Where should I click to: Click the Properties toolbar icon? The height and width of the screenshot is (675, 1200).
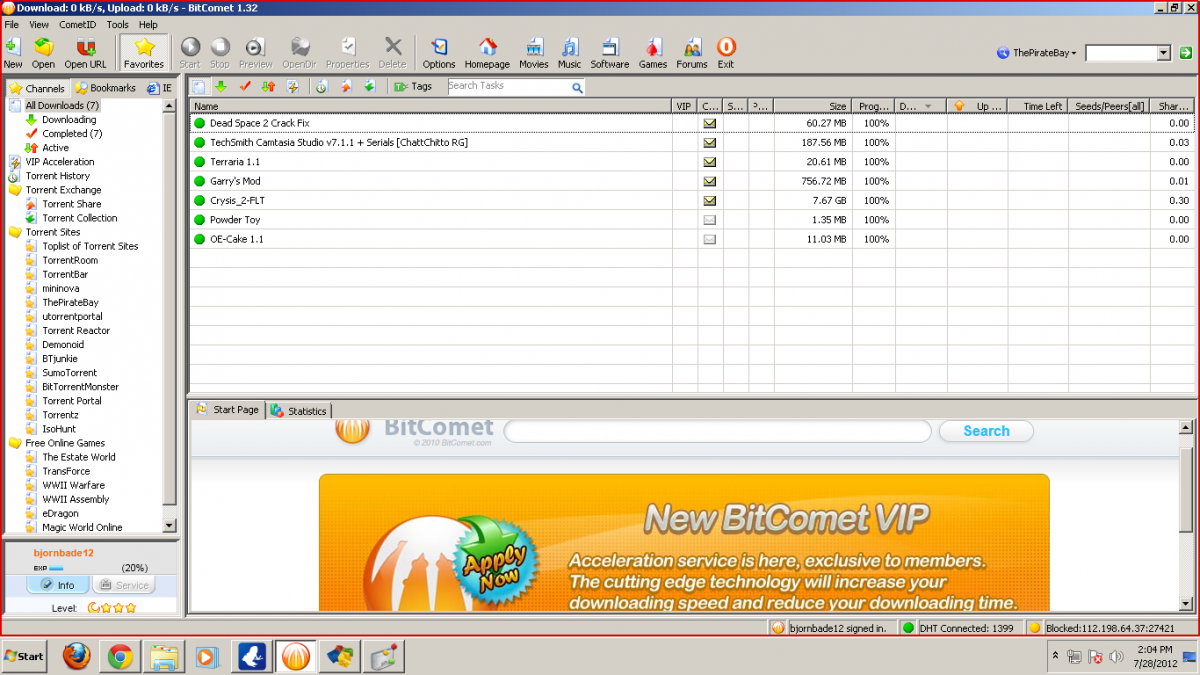347,53
